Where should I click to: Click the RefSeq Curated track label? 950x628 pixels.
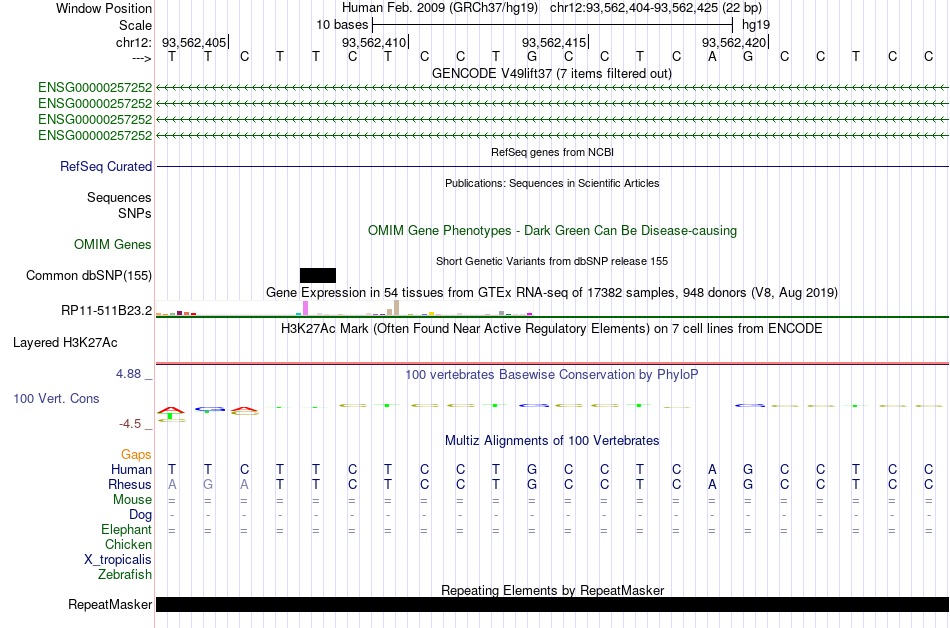[x=106, y=167]
